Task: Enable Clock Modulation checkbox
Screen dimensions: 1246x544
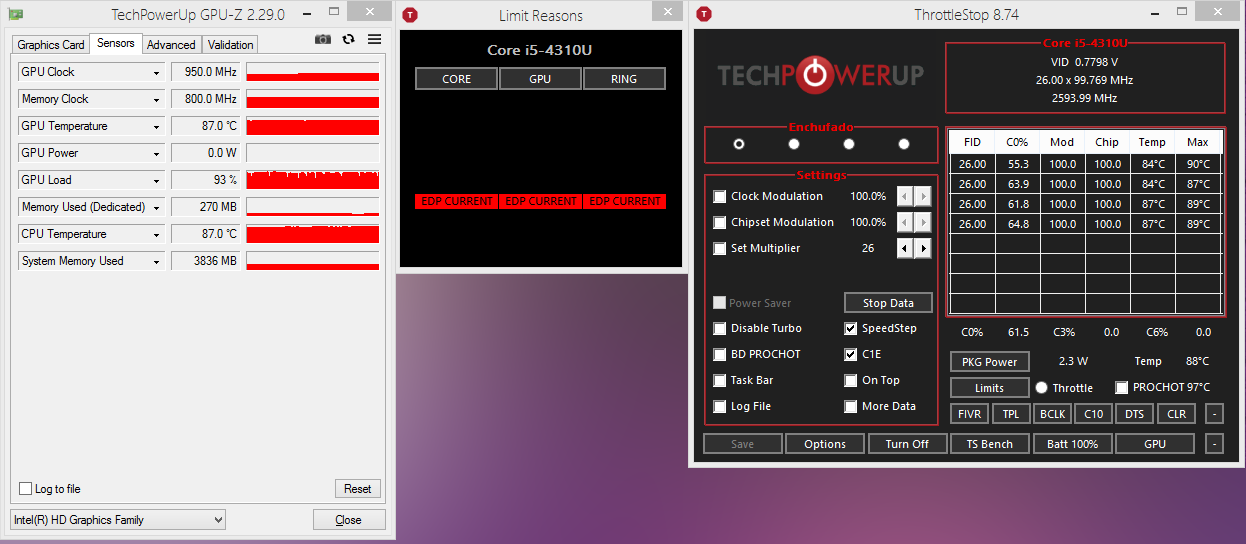Action: pyautogui.click(x=720, y=196)
